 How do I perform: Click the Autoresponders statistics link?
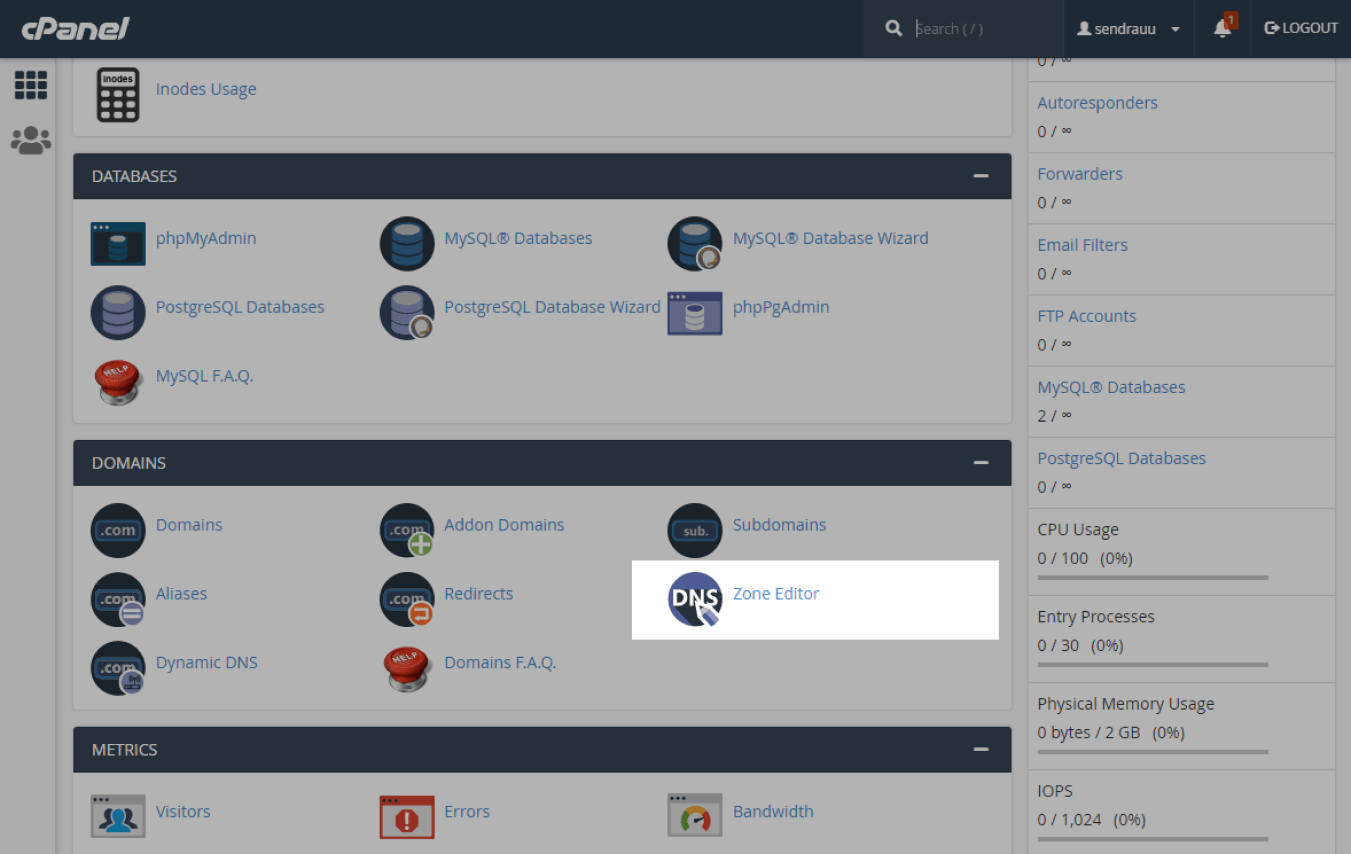[x=1097, y=103]
